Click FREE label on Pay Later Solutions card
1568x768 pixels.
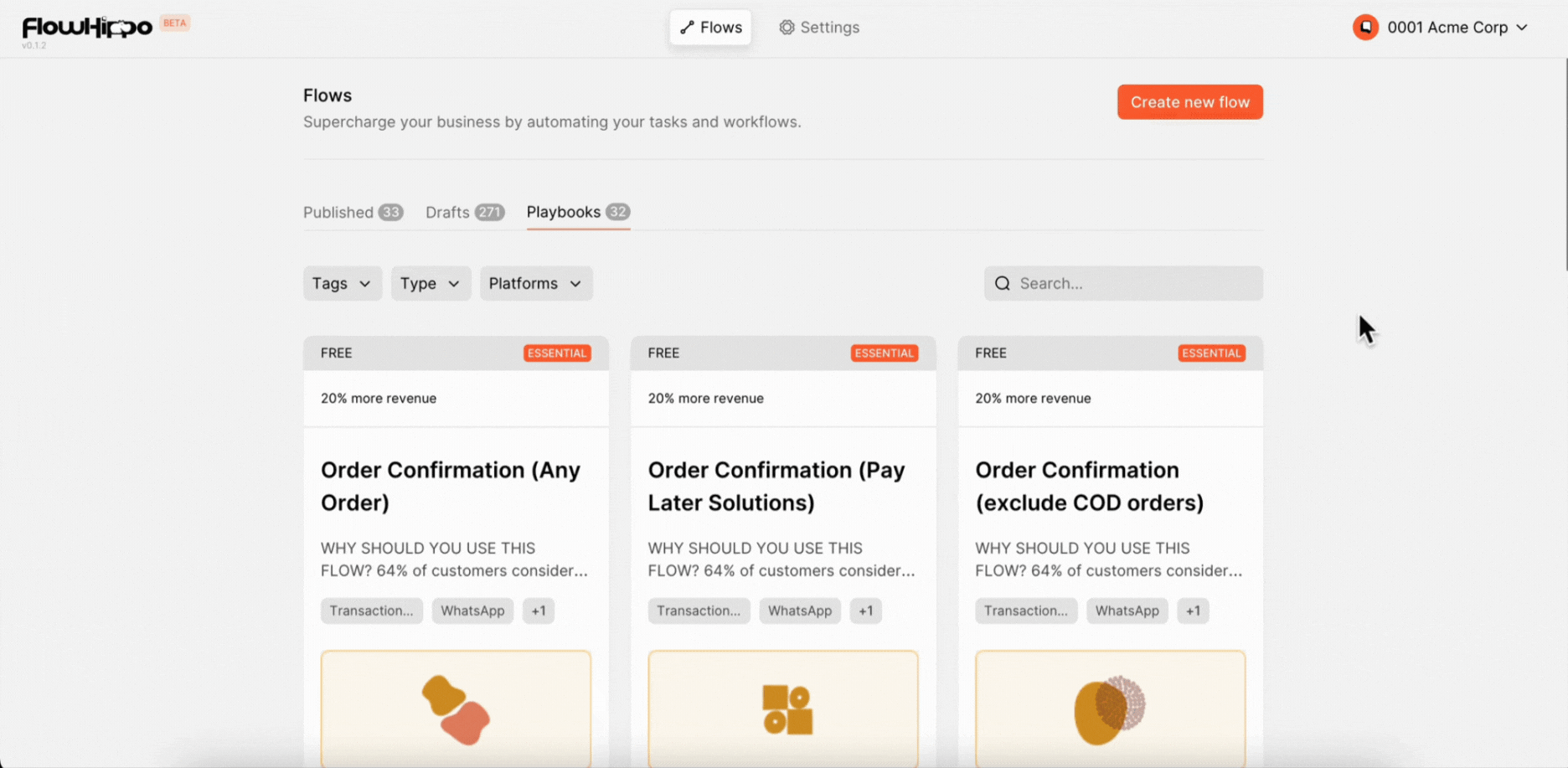[663, 353]
